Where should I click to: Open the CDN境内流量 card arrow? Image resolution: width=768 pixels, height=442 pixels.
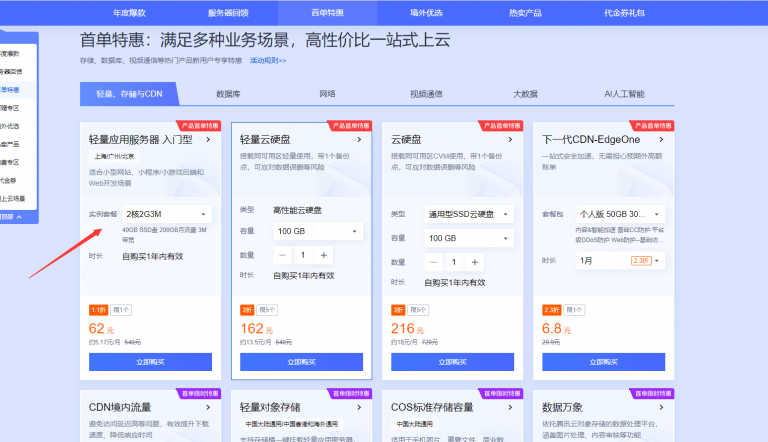(x=208, y=407)
